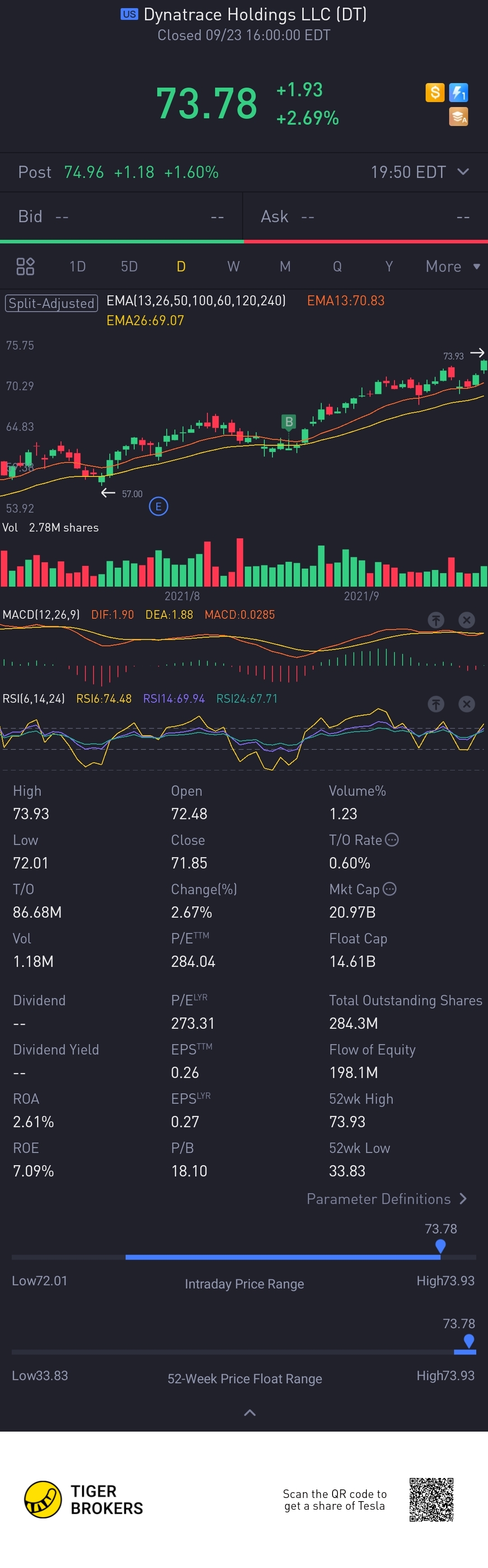Image resolution: width=488 pixels, height=1568 pixels.
Task: Tap the orange stacked-layers badge icon
Action: click(x=458, y=116)
